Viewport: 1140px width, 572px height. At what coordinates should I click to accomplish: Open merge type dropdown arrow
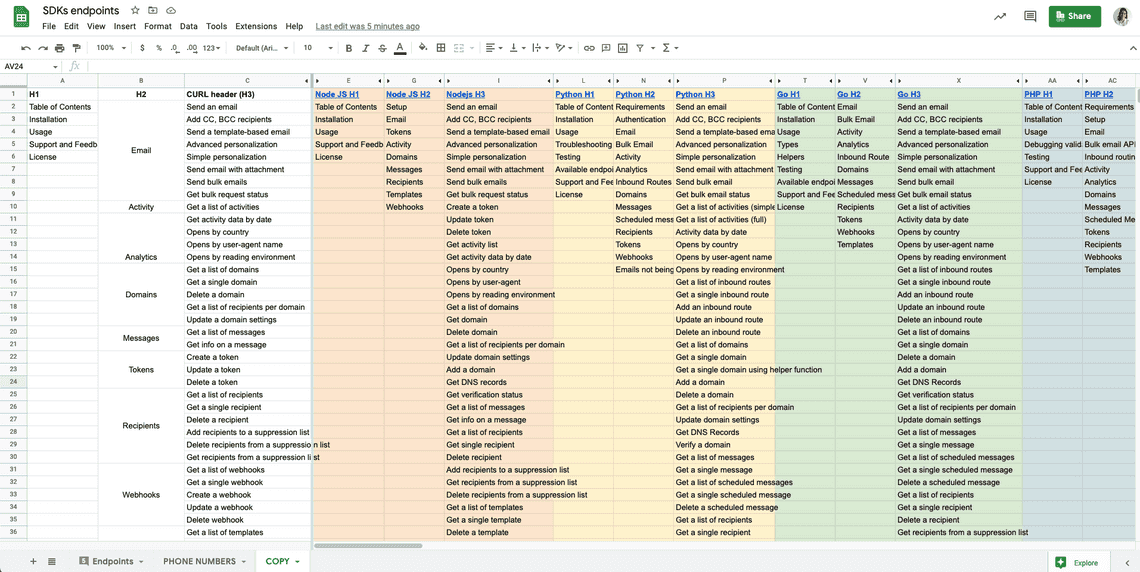[x=471, y=48]
